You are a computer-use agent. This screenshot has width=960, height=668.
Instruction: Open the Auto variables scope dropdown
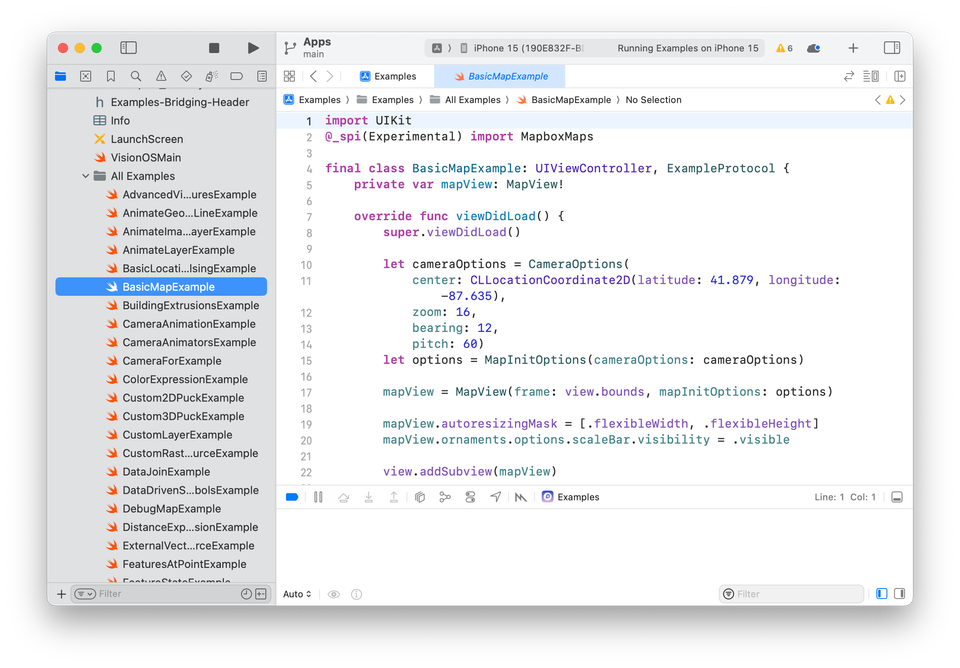tap(297, 594)
